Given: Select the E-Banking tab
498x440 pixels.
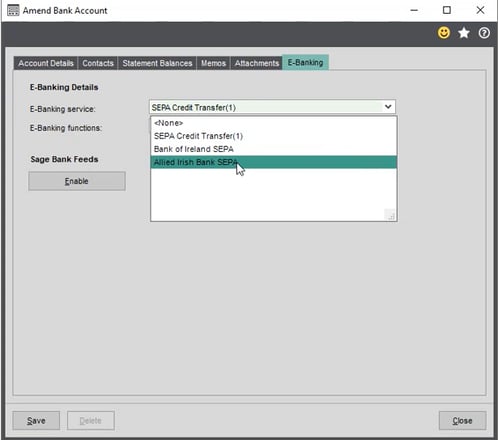Looking at the screenshot, I should click(305, 62).
